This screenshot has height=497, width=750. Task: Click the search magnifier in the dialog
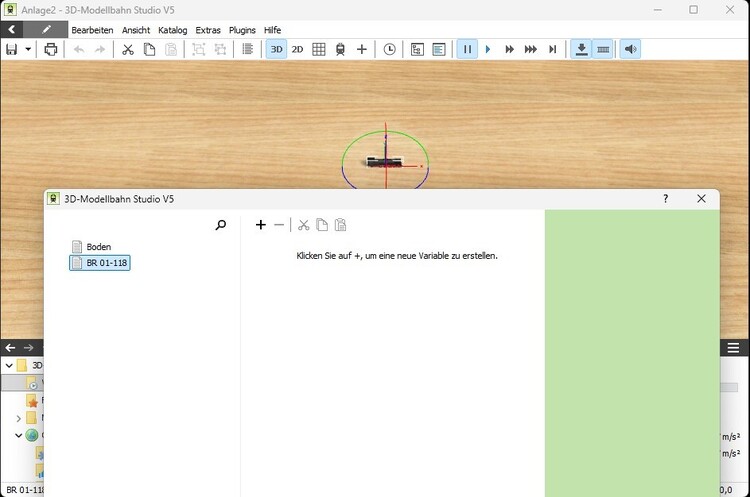[x=221, y=225]
